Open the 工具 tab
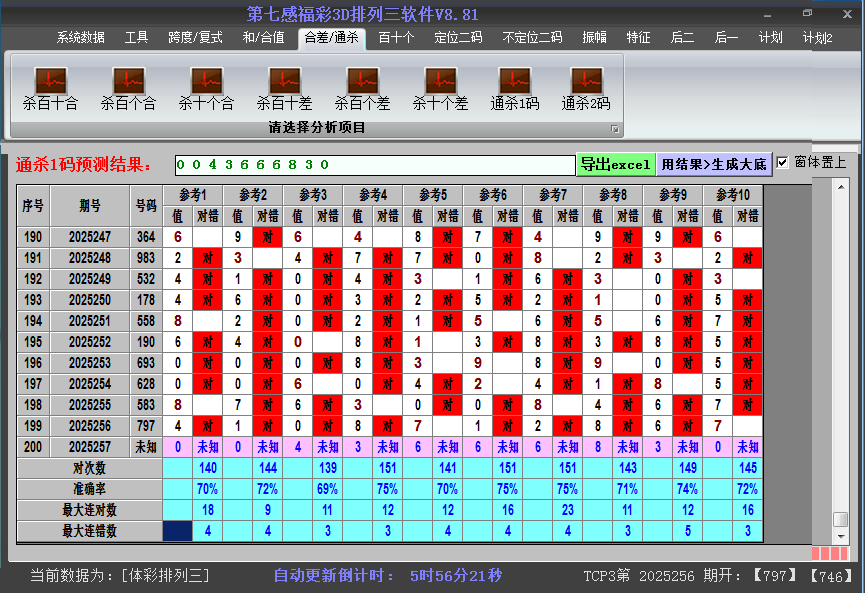 [x=136, y=38]
